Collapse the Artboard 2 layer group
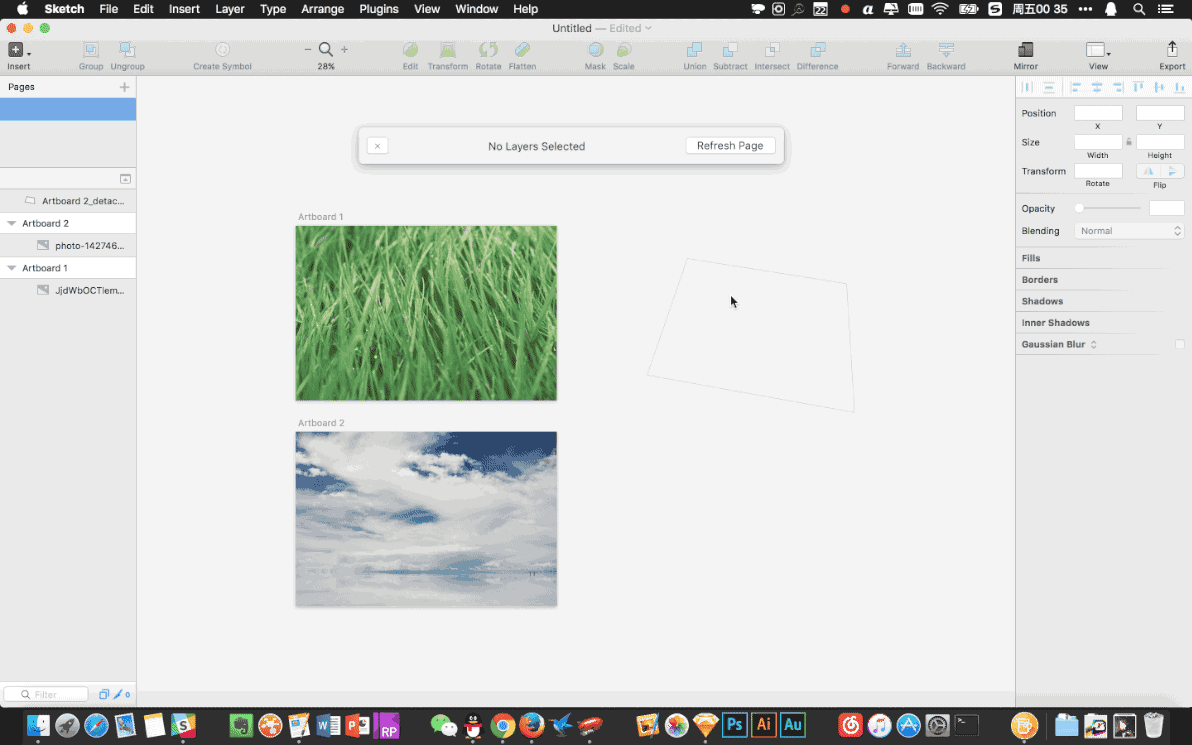This screenshot has height=745, width=1192. 11,224
